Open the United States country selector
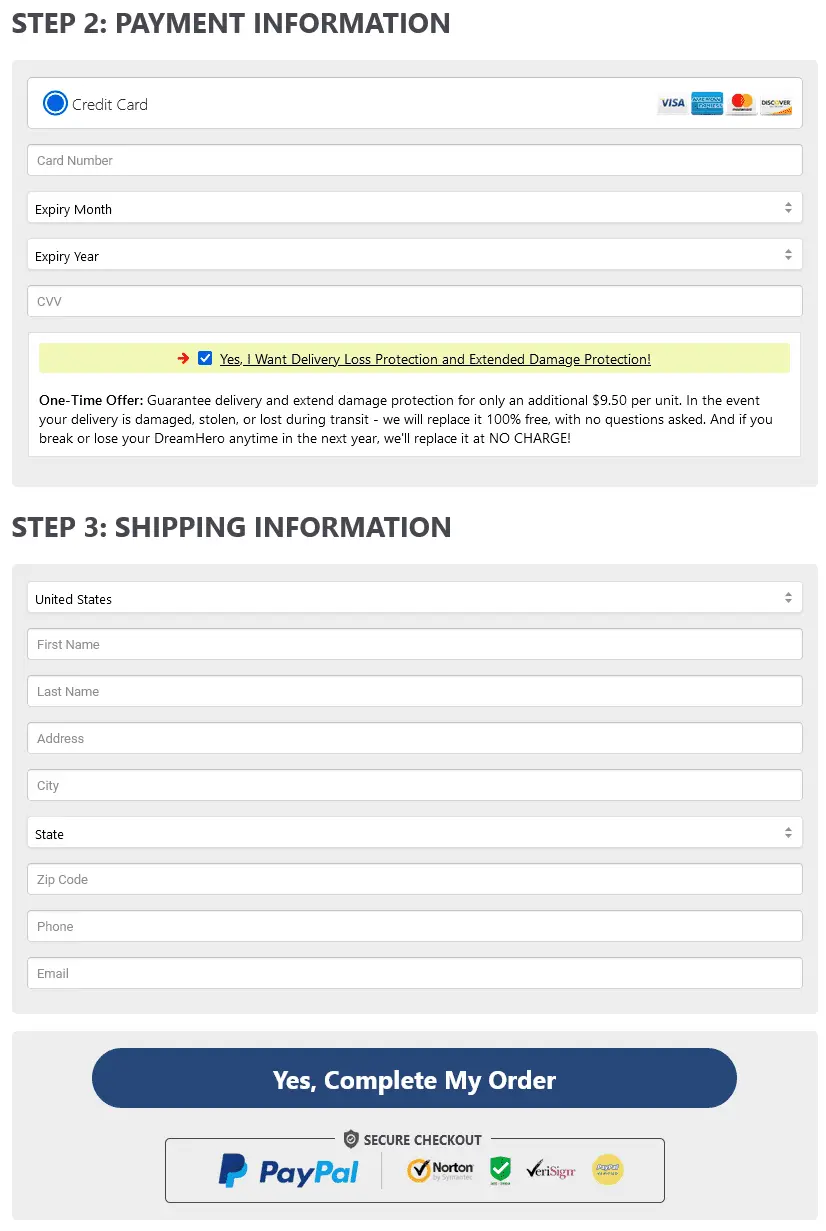This screenshot has height=1231, width=826. 414,597
